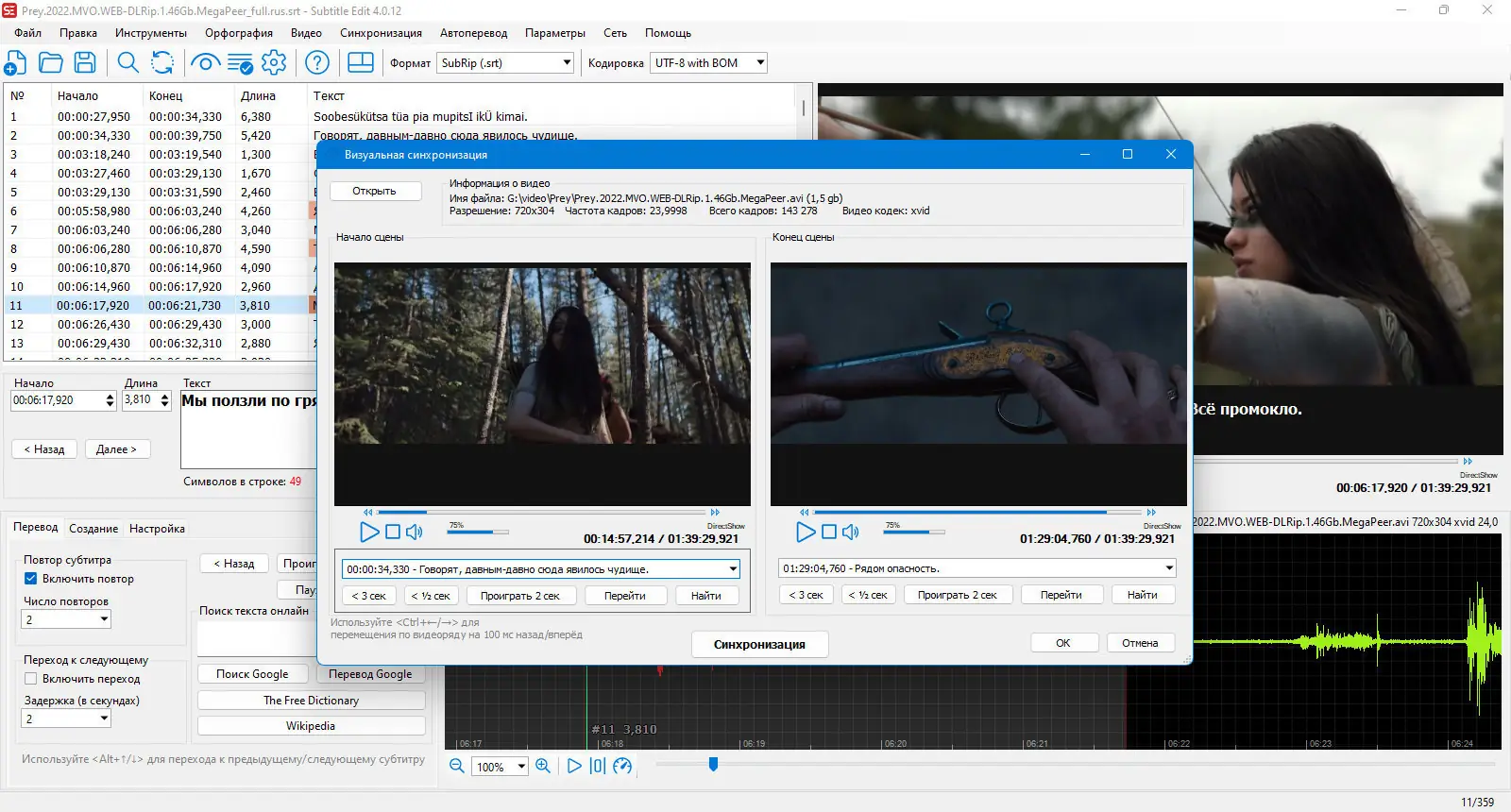
Task: Click rewind arrows above end scene seek bar
Action: 805,512
